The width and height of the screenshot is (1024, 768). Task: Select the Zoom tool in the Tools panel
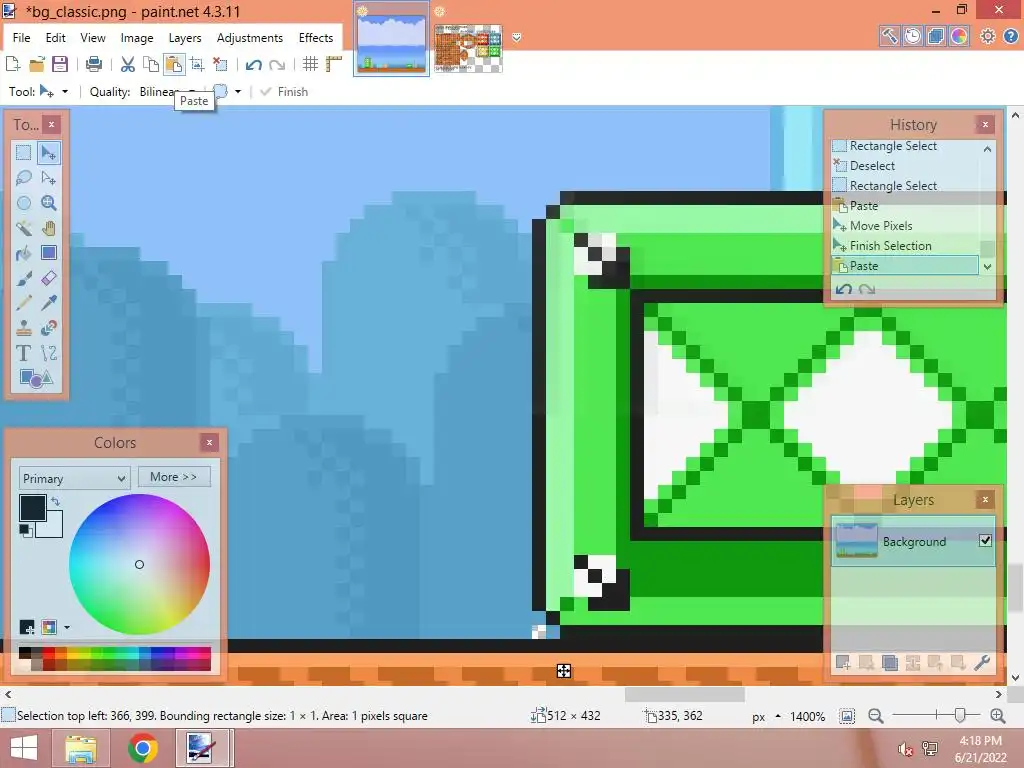[x=48, y=203]
